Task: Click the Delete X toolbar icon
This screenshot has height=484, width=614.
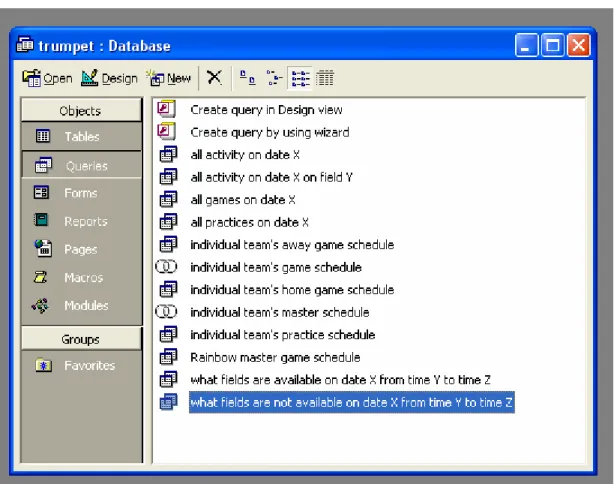Action: coord(214,78)
